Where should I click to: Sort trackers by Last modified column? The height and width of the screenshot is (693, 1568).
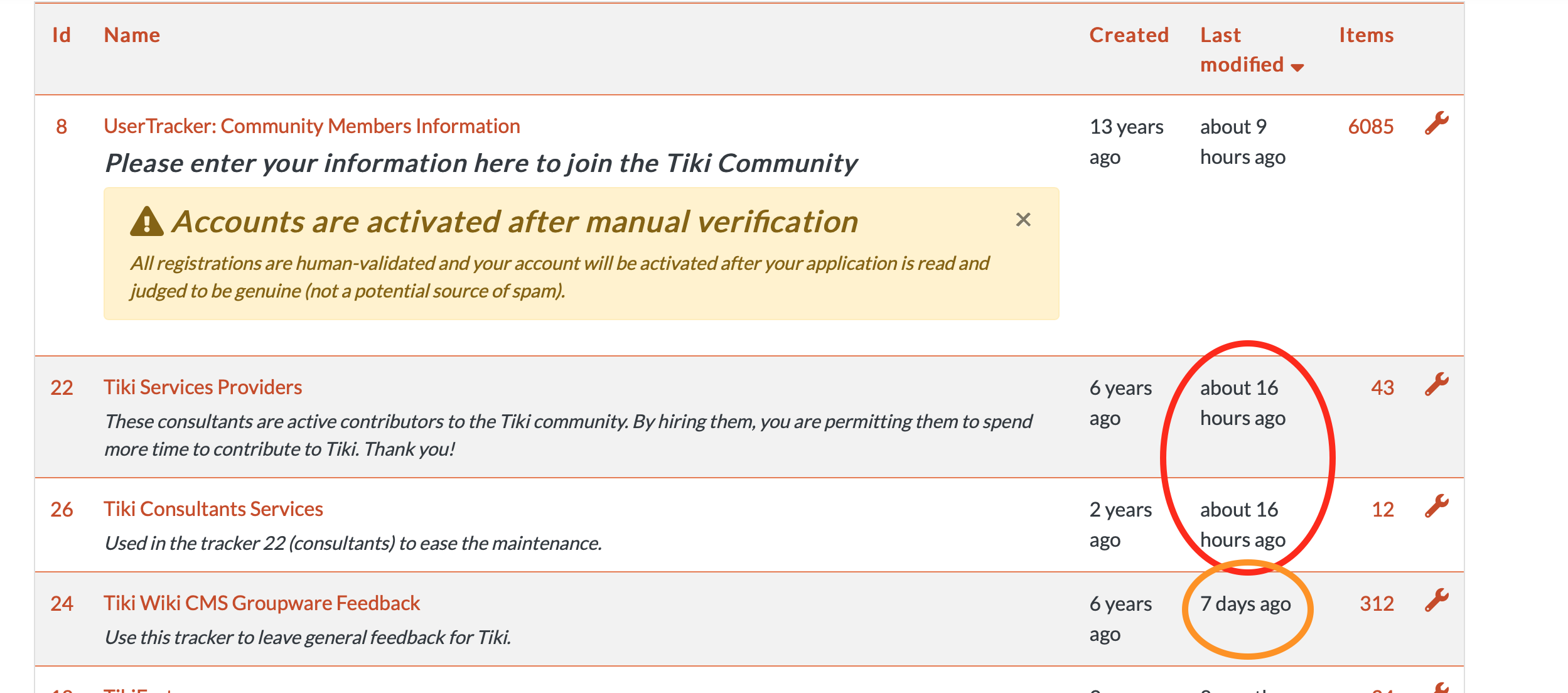point(1242,50)
